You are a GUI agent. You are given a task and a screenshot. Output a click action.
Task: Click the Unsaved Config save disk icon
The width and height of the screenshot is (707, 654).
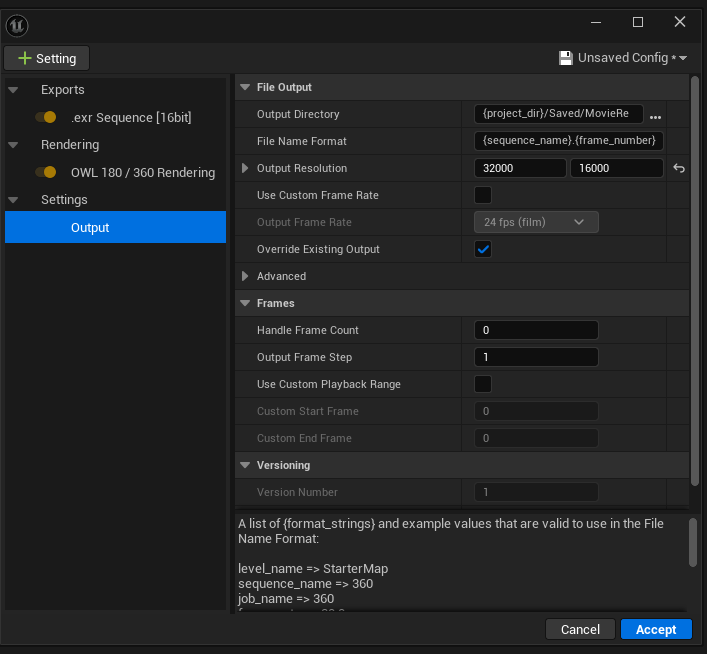click(x=565, y=58)
